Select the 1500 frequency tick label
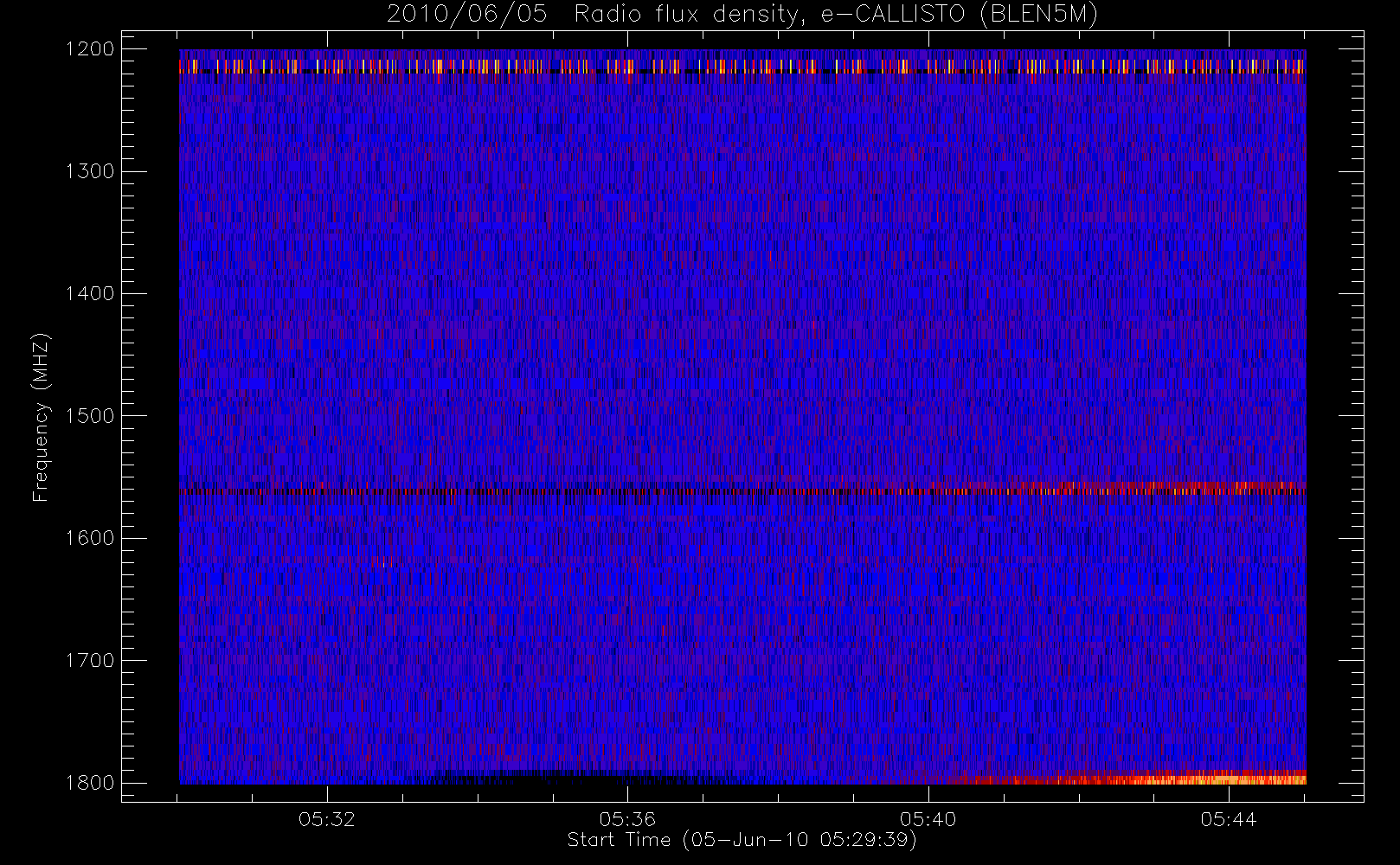This screenshot has height=865, width=1400. tap(90, 415)
